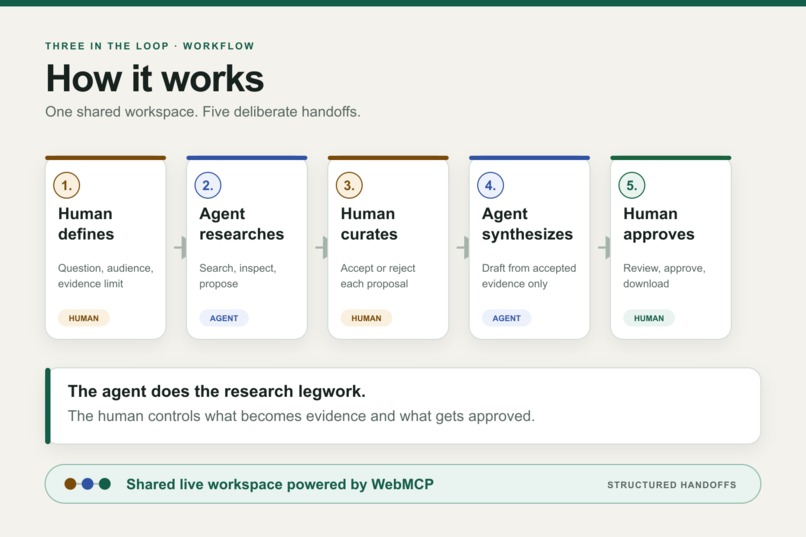The height and width of the screenshot is (537, 806).
Task: Click the step 1 number circle
Action: pos(67,185)
